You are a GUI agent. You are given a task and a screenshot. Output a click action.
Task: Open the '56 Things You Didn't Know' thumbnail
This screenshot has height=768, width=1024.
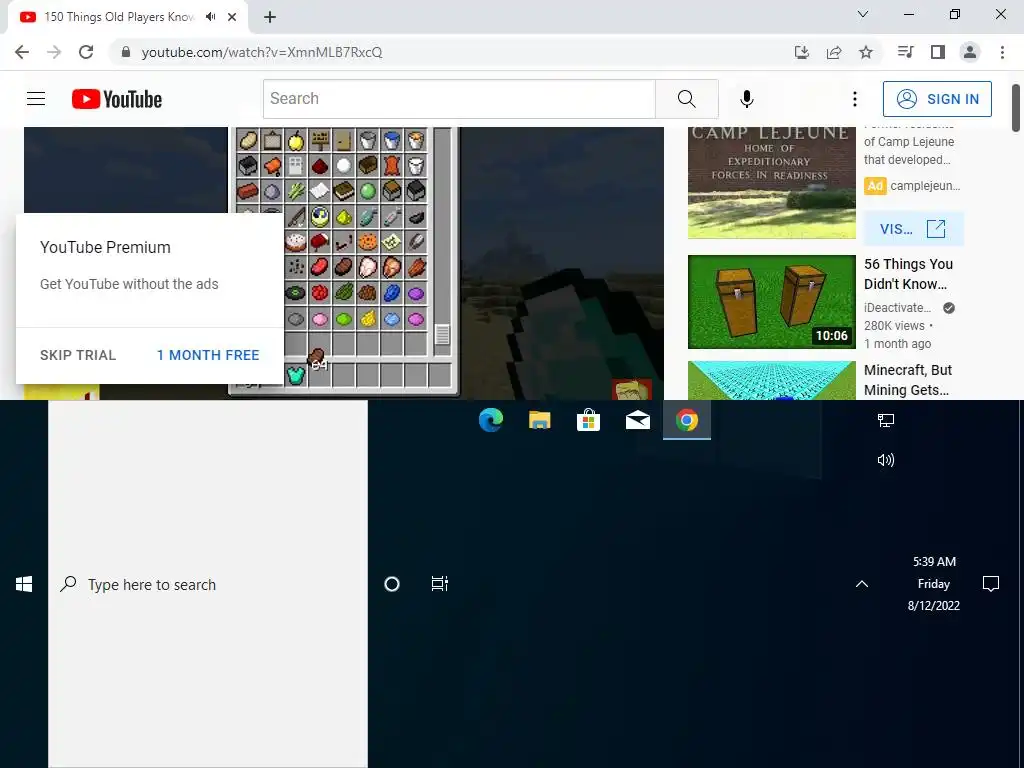(771, 302)
